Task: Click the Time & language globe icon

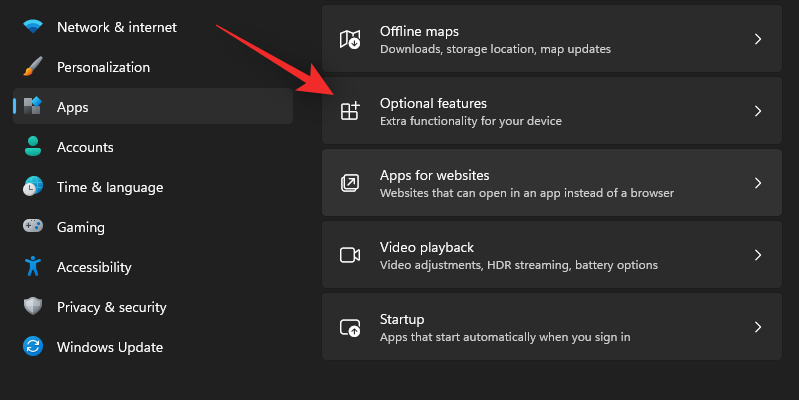Action: [x=33, y=187]
